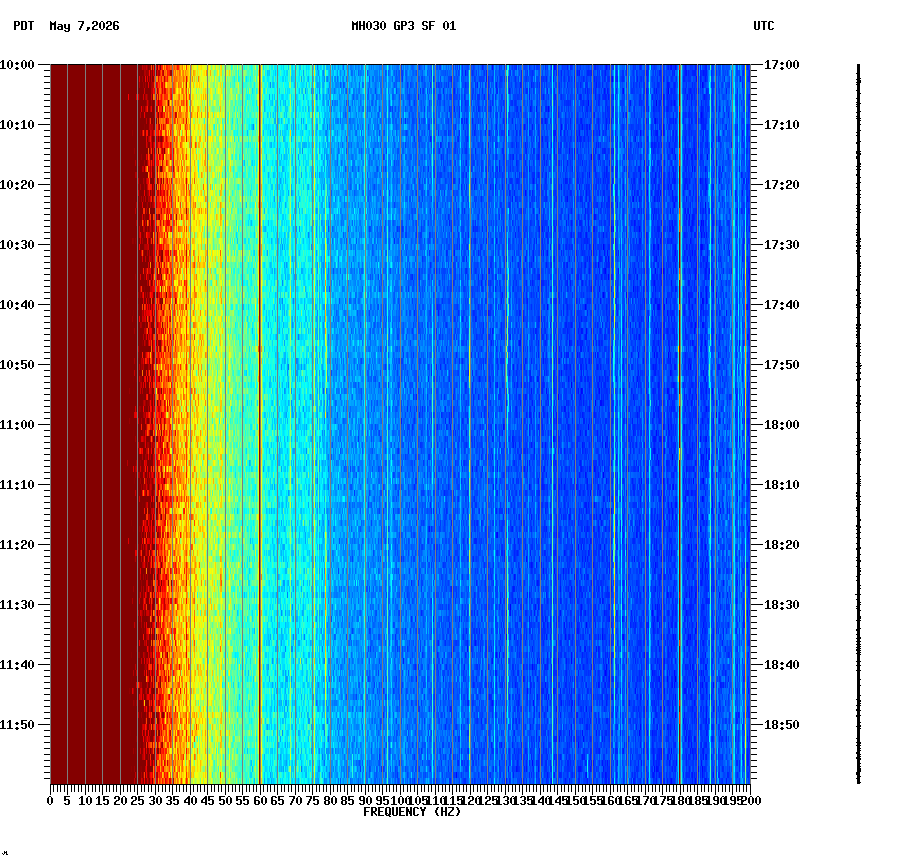Click the 45 Hz frequency tick label
The height and width of the screenshot is (864, 902).
[x=208, y=801]
